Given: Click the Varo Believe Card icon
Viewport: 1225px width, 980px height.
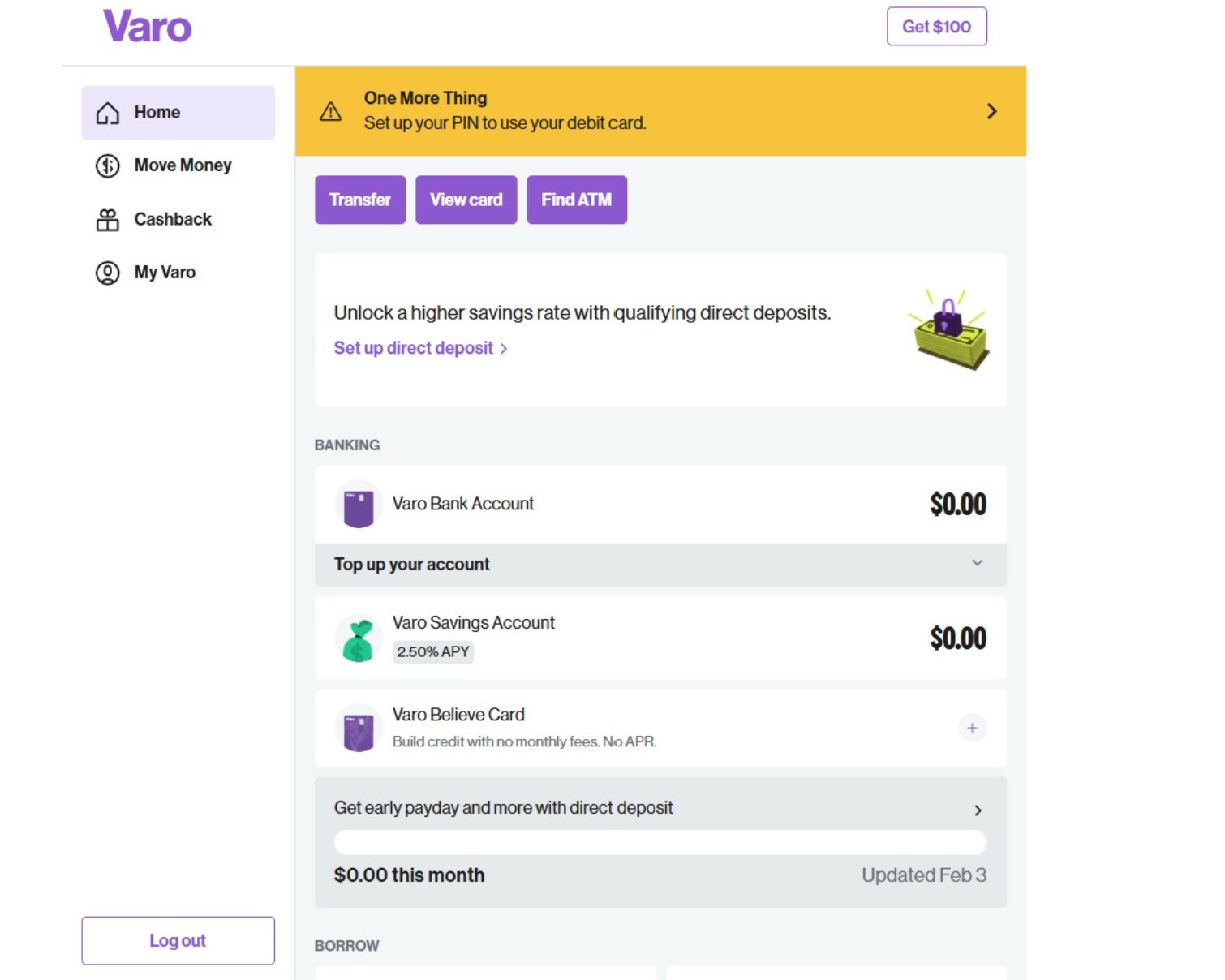Looking at the screenshot, I should tap(359, 729).
